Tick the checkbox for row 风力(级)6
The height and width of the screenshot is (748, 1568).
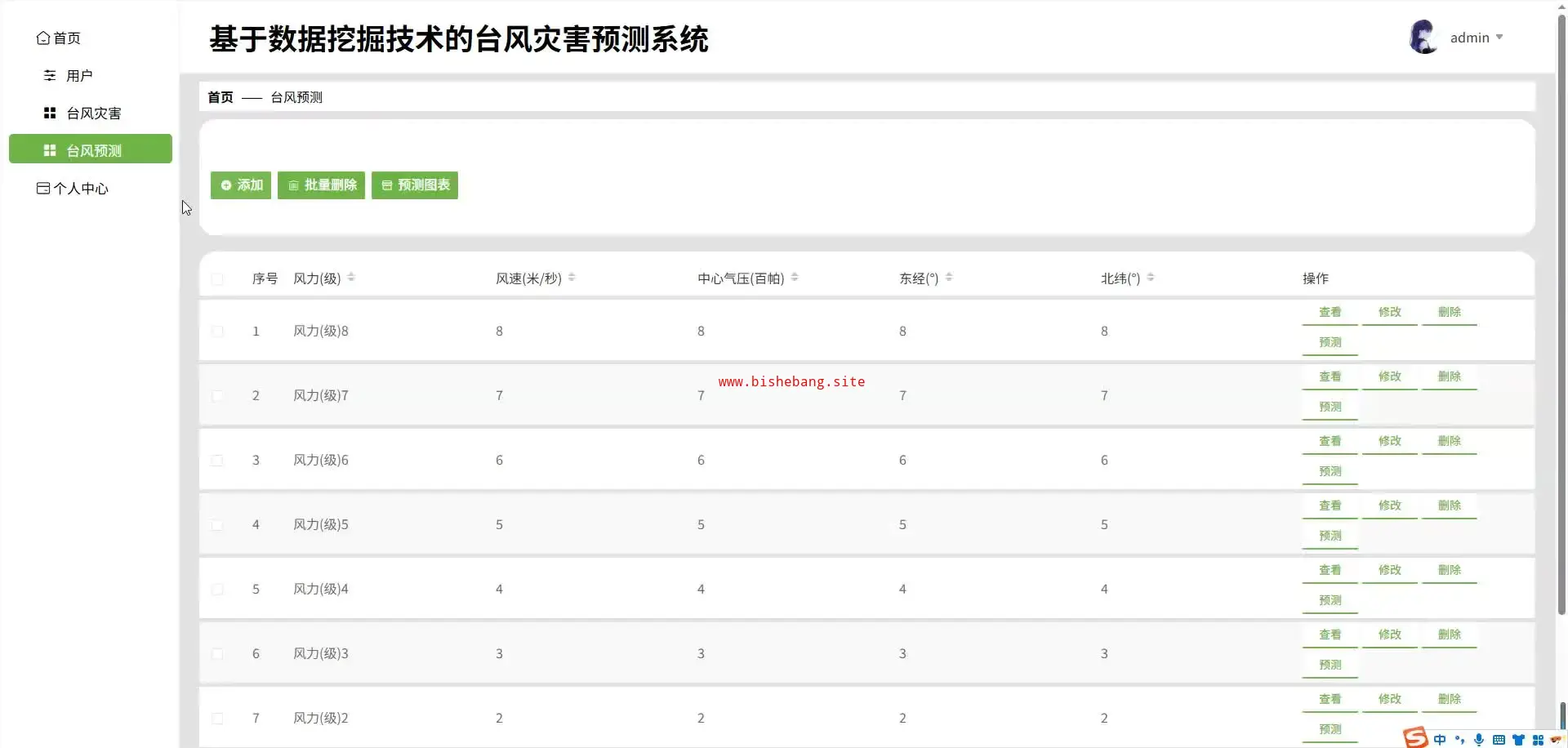[x=217, y=461]
